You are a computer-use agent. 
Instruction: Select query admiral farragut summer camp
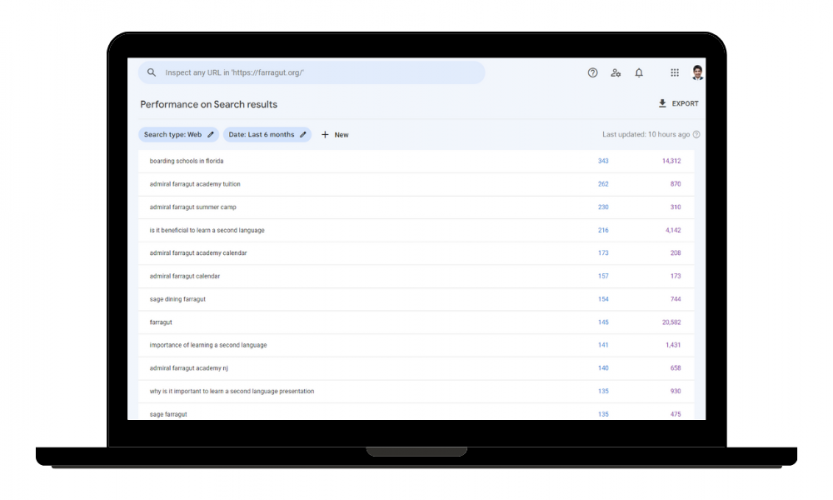click(193, 207)
